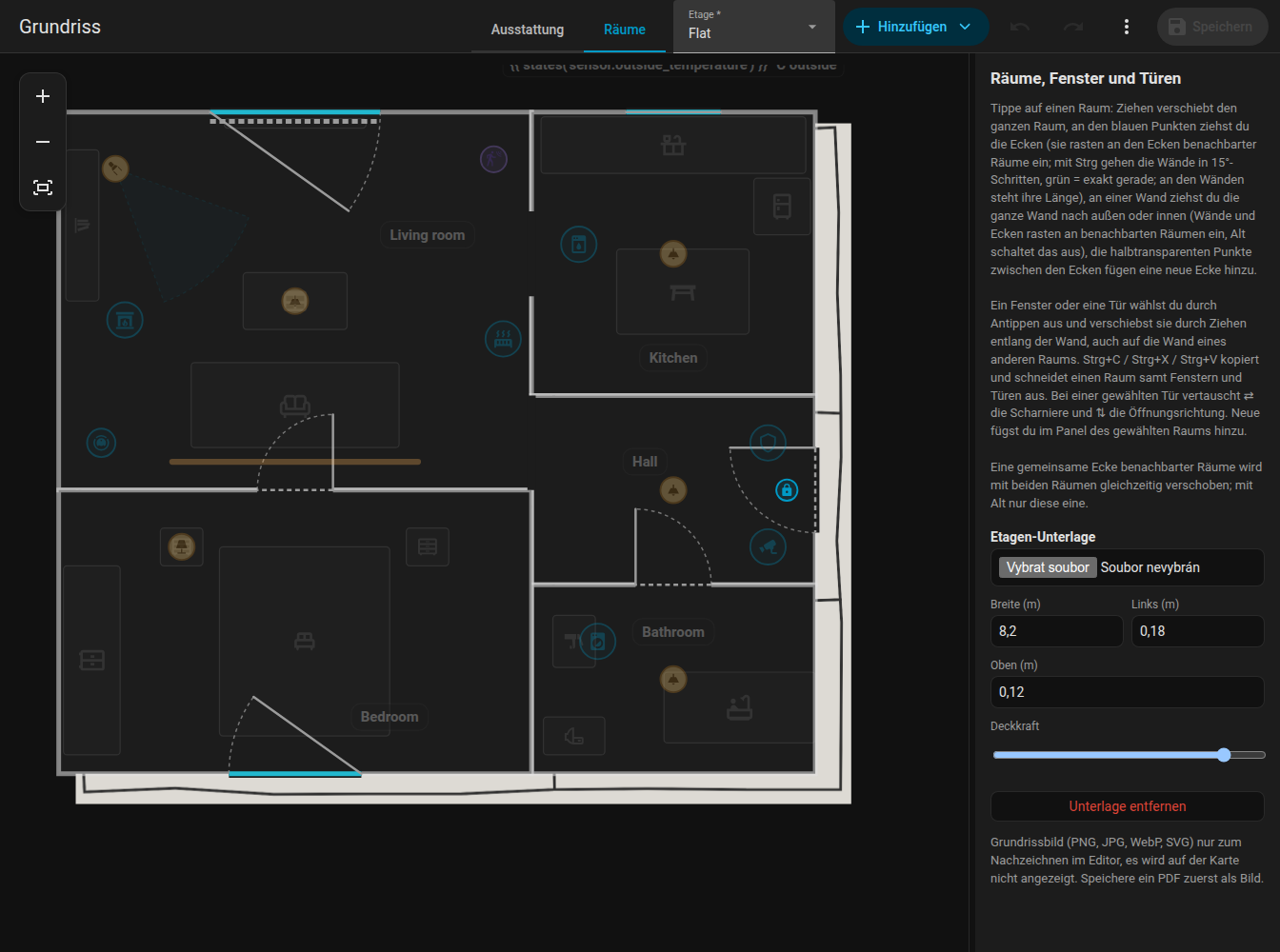Select the kitchen ceiling light icon
This screenshot has height=952, width=1280.
point(673,254)
